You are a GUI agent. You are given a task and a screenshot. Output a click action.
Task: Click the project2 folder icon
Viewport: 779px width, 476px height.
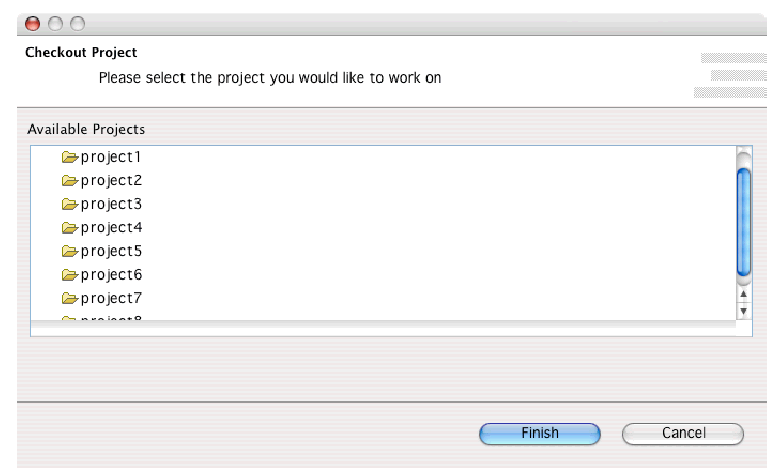point(70,181)
